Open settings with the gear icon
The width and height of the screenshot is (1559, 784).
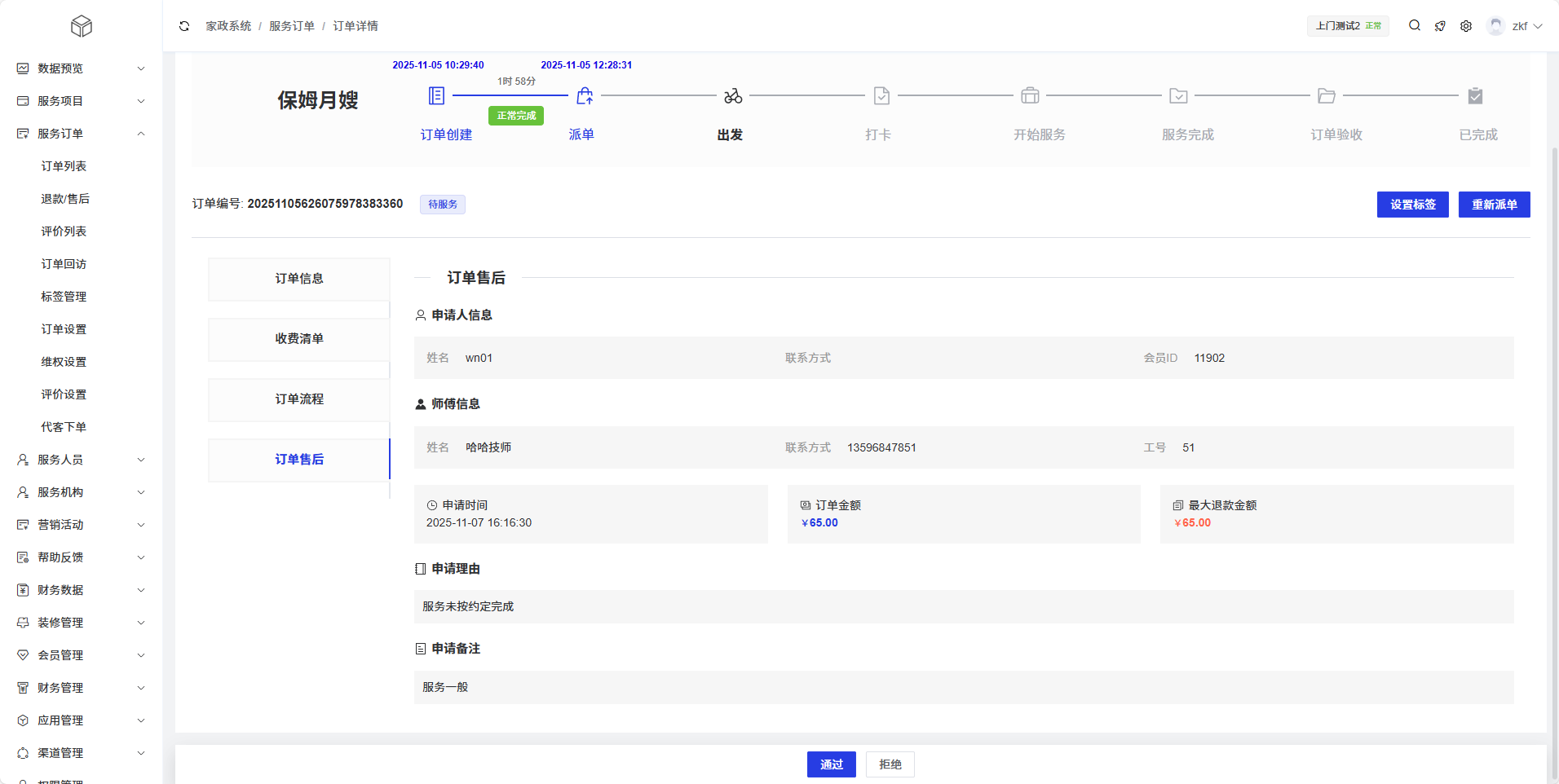pos(1466,26)
